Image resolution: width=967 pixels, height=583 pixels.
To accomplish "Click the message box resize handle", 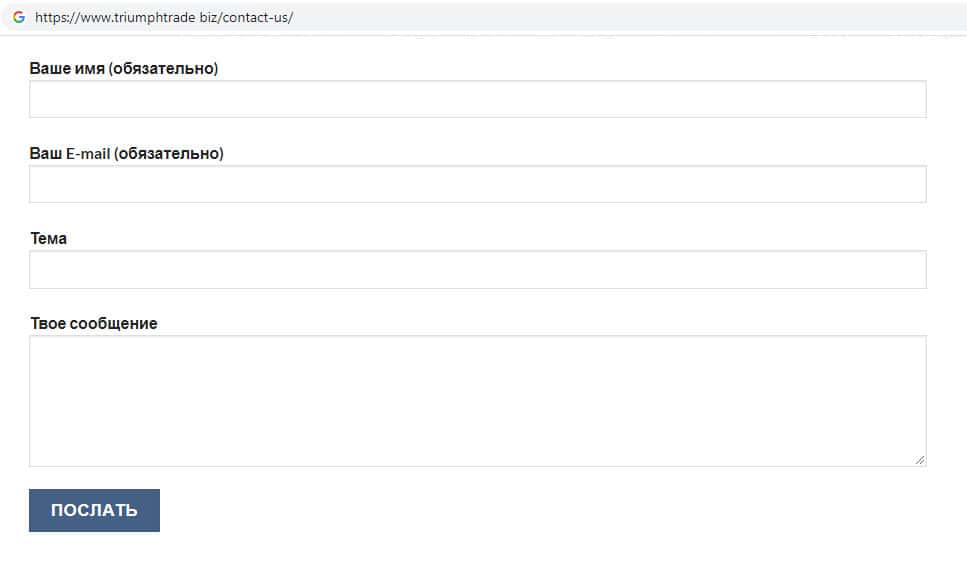I will pyautogui.click(x=920, y=460).
